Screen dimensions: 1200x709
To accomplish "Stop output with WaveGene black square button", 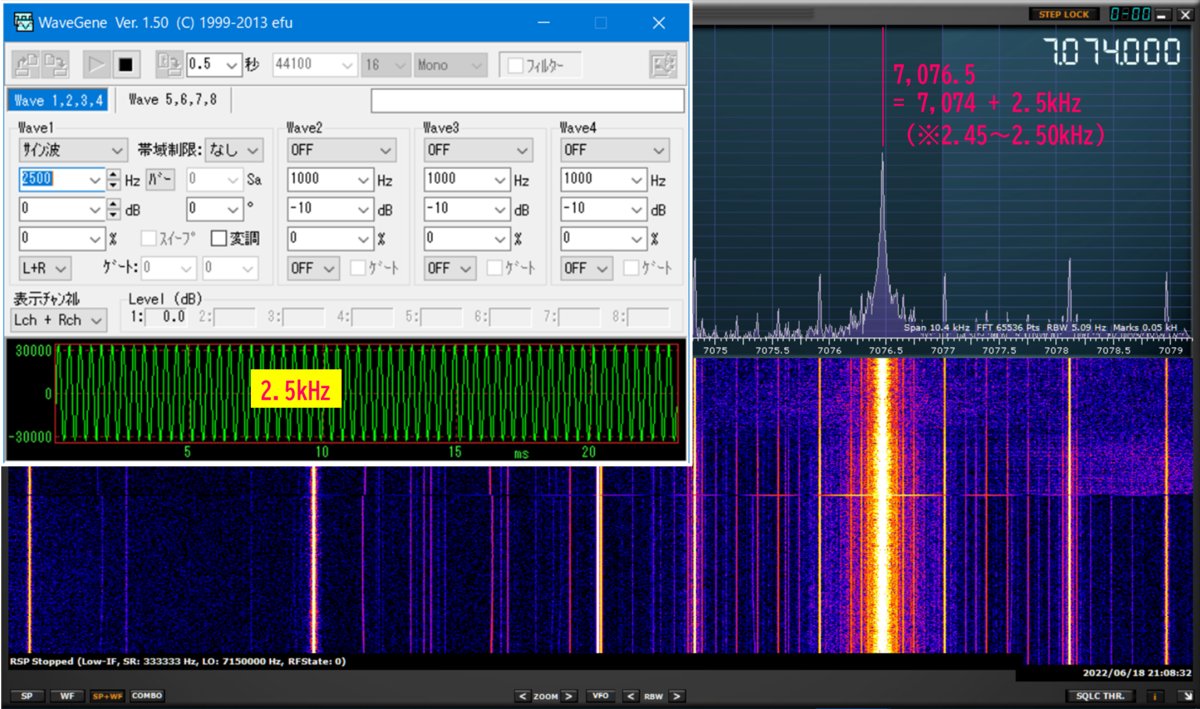I will click(x=125, y=65).
